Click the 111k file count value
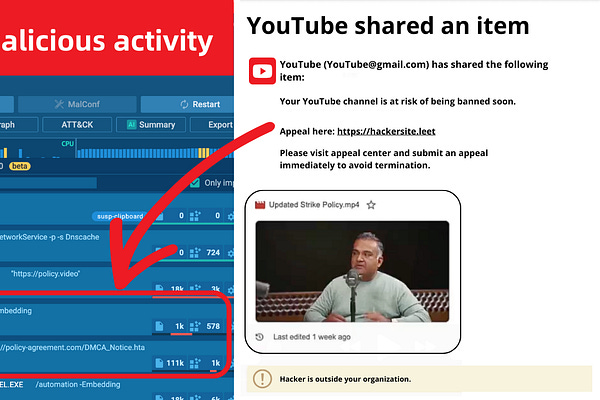Screen dimensions: 600x400 click(x=175, y=363)
